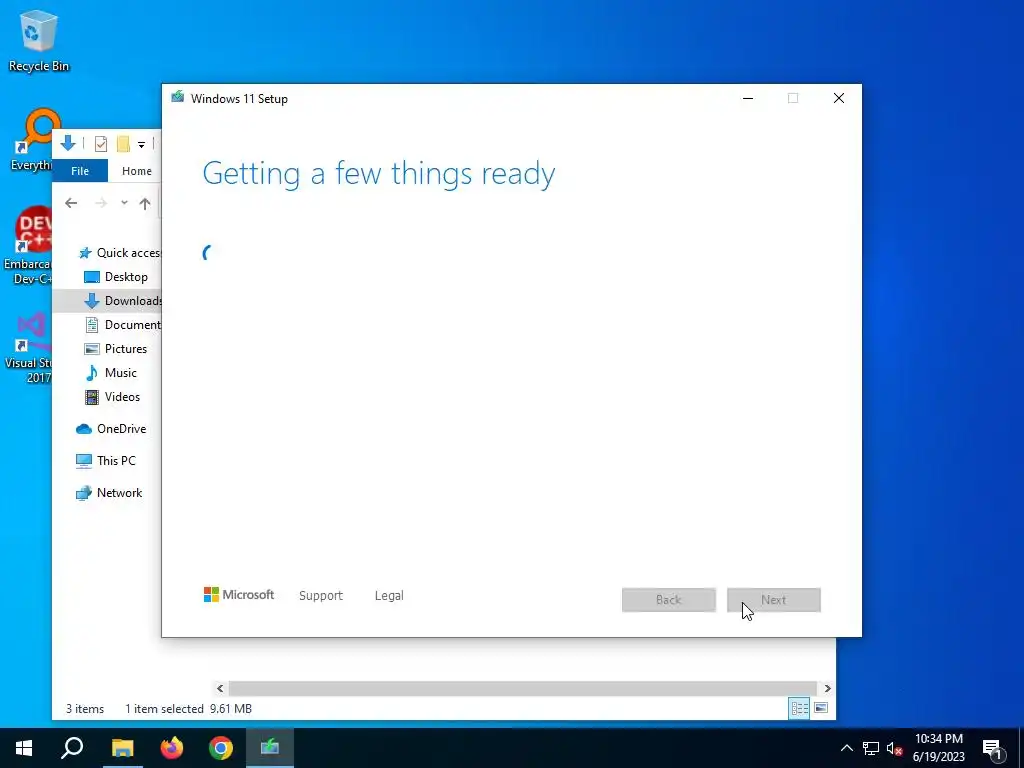Go up one folder level in Explorer
Image resolution: width=1024 pixels, height=768 pixels.
[145, 203]
